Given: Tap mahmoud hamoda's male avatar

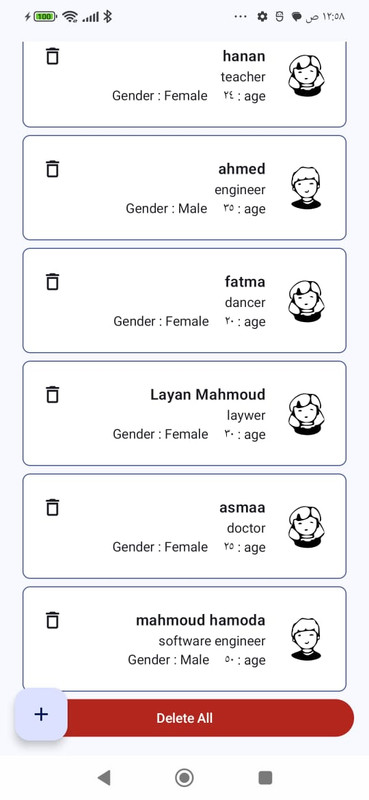Looking at the screenshot, I should [306, 639].
